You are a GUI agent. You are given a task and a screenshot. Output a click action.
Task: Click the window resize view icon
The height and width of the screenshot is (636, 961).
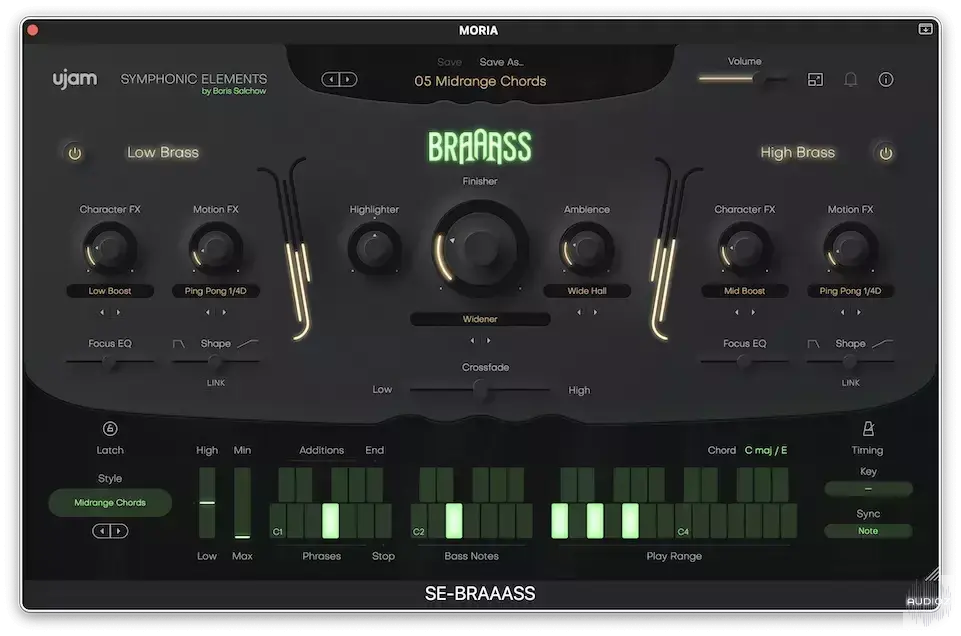[x=815, y=79]
